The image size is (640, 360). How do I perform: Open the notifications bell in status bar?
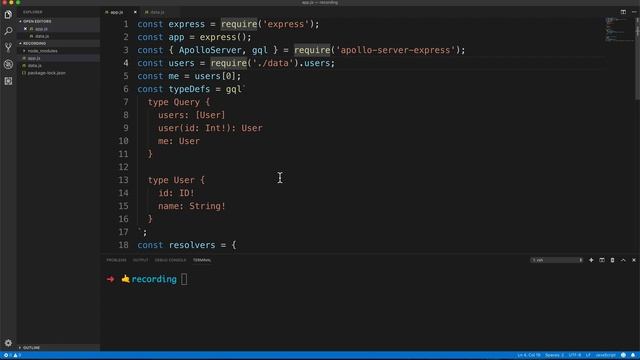[633, 356]
